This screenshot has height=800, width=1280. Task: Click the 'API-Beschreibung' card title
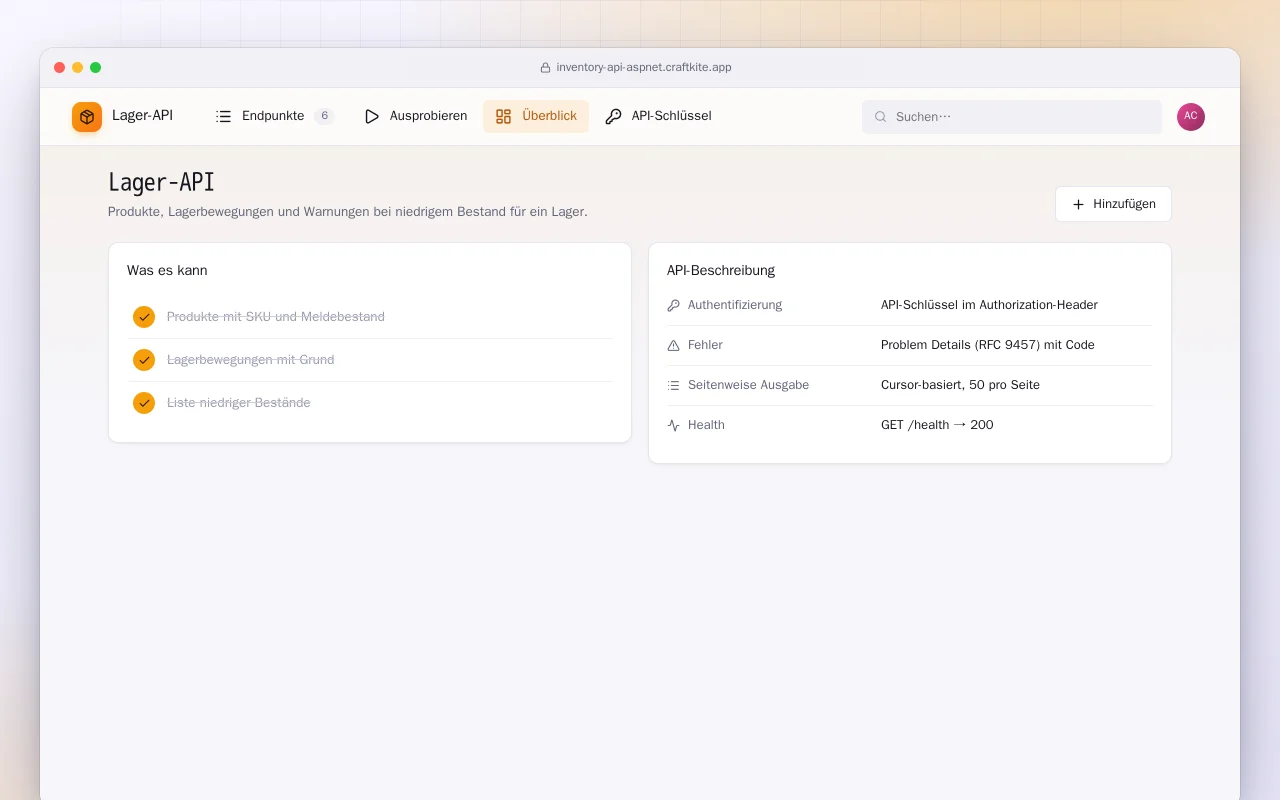(x=721, y=271)
